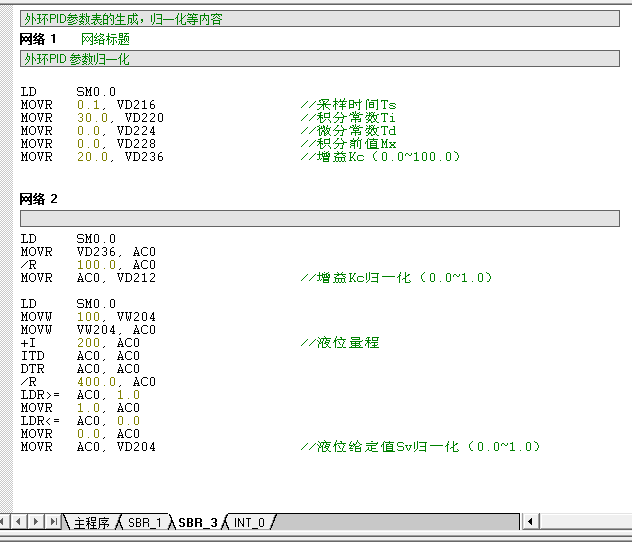
Task: Click the empty network 2 comment box
Action: pos(320,218)
